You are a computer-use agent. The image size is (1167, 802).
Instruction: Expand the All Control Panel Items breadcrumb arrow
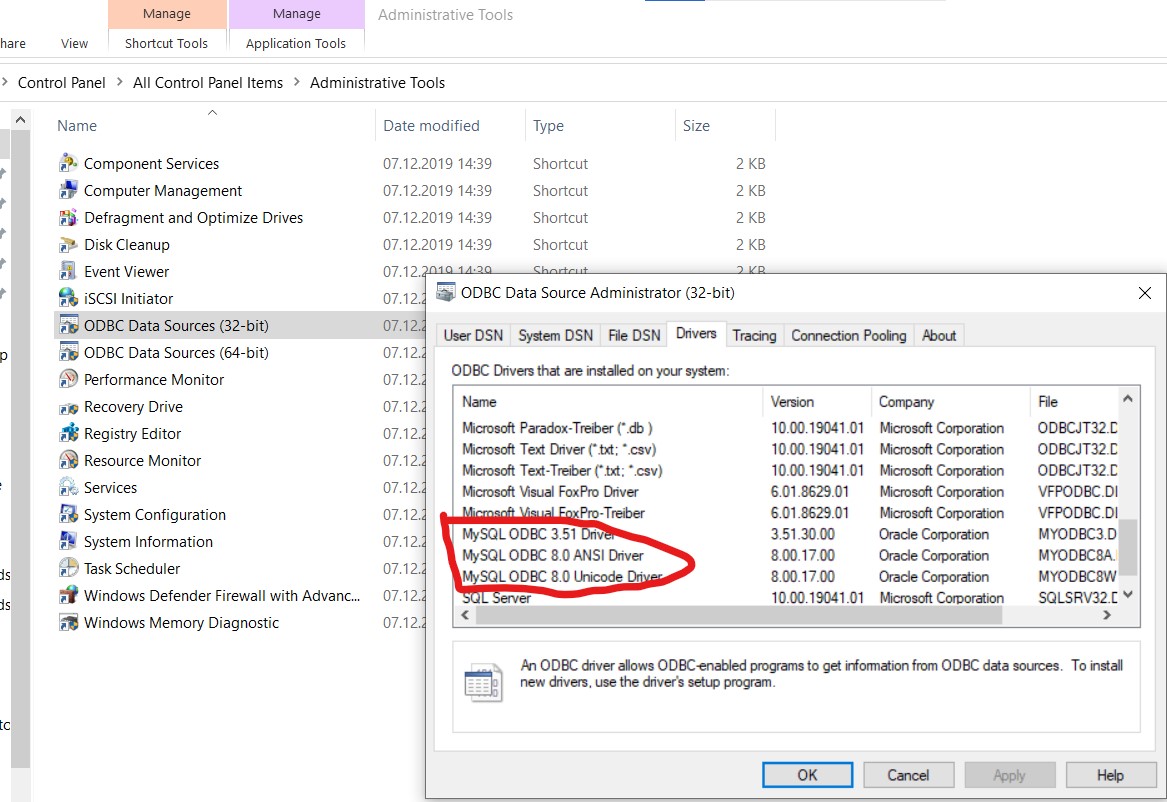(296, 83)
